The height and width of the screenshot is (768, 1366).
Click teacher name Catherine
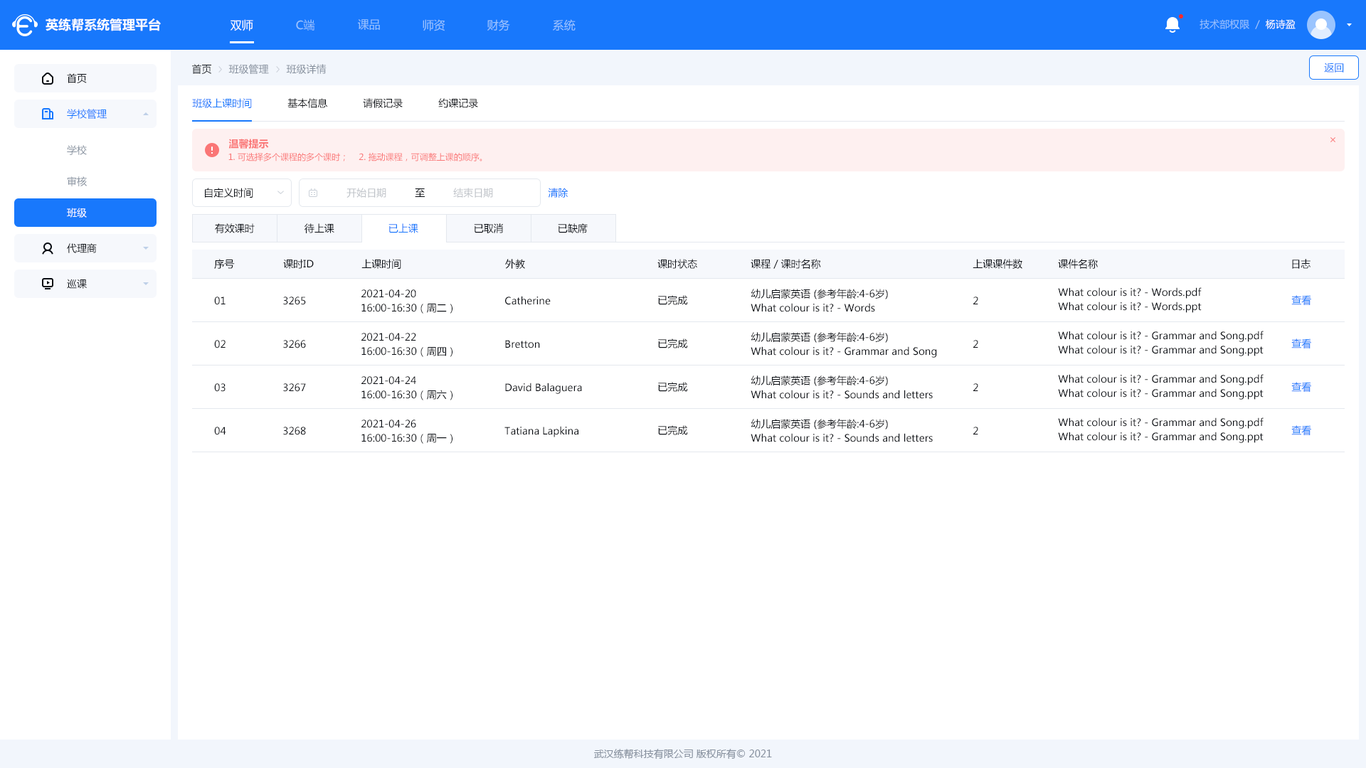(x=527, y=301)
